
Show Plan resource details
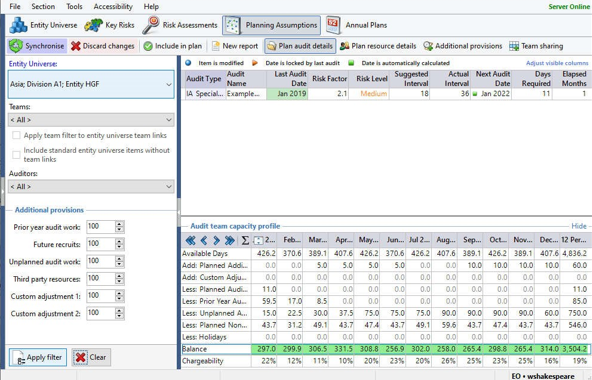click(378, 46)
